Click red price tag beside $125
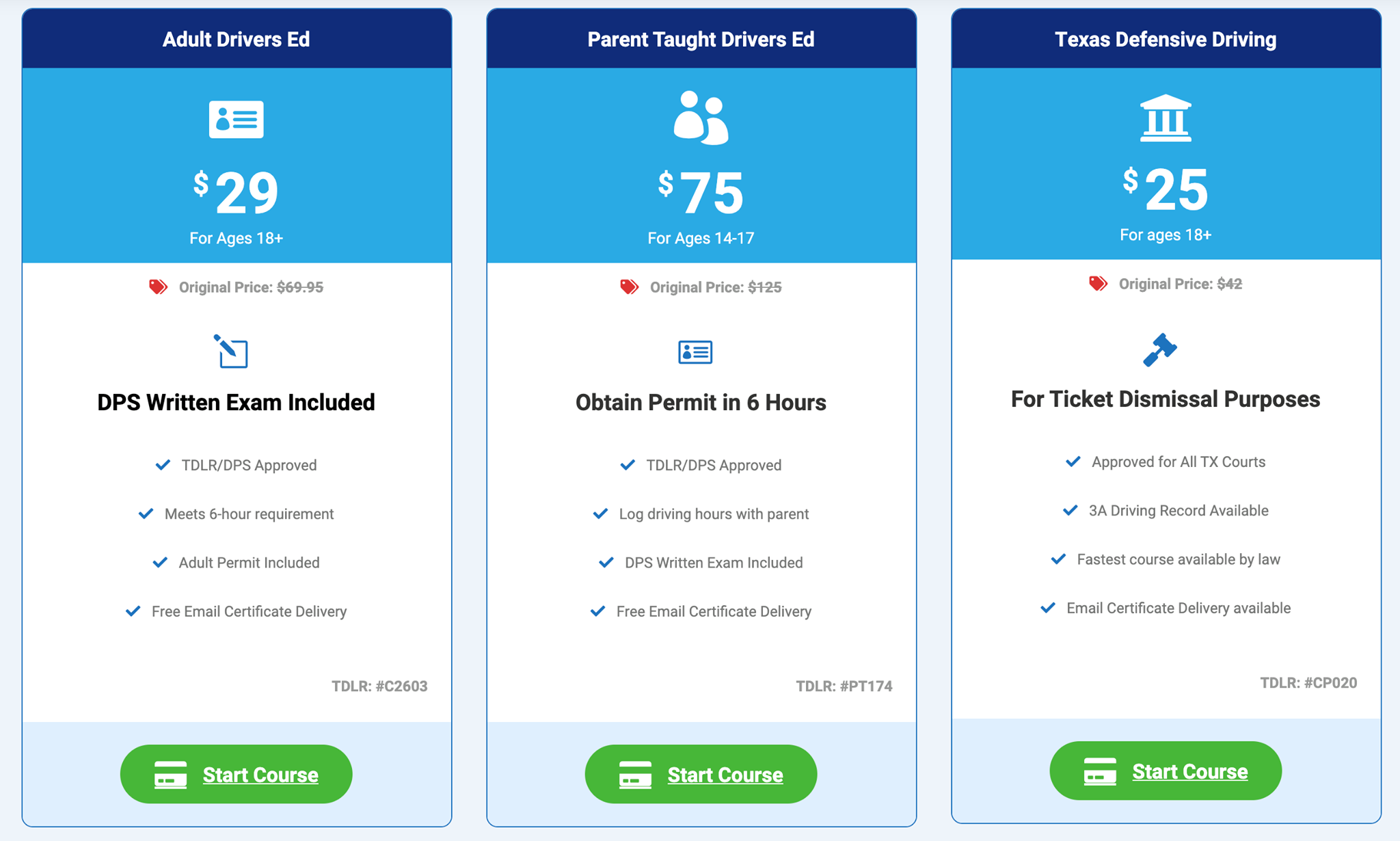The height and width of the screenshot is (841, 1400). click(x=629, y=286)
